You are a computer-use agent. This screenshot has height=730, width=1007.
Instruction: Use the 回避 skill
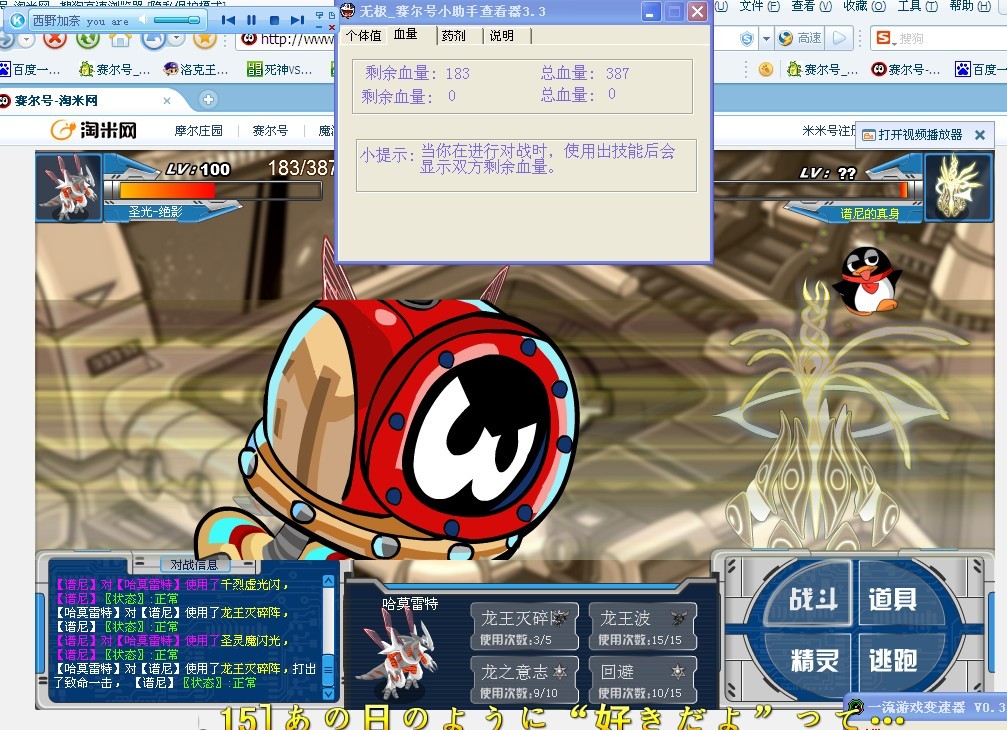tap(642, 680)
